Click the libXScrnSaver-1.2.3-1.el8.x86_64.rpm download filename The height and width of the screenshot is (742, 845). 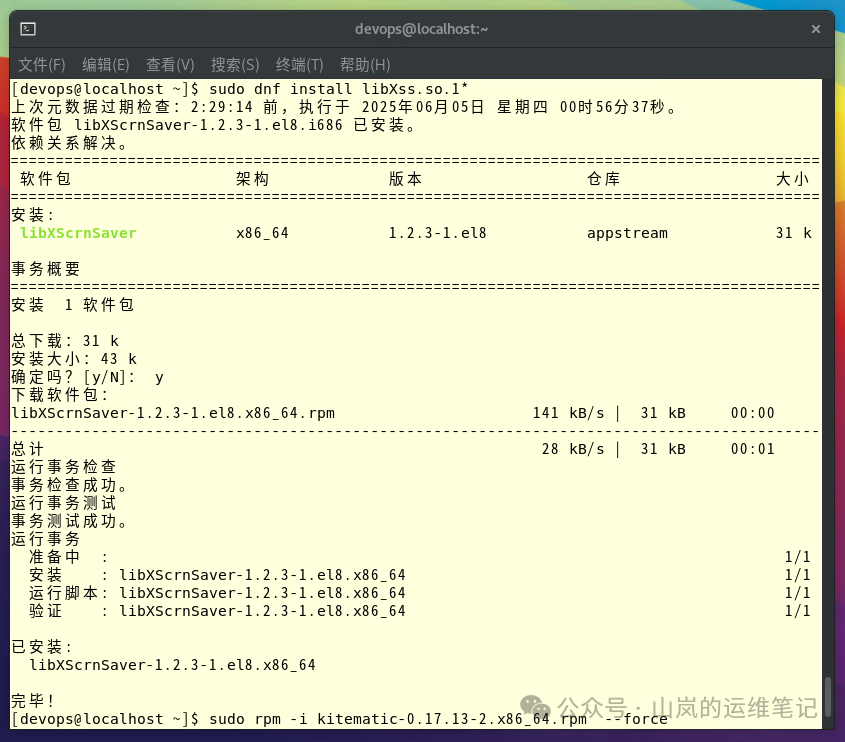pyautogui.click(x=173, y=413)
